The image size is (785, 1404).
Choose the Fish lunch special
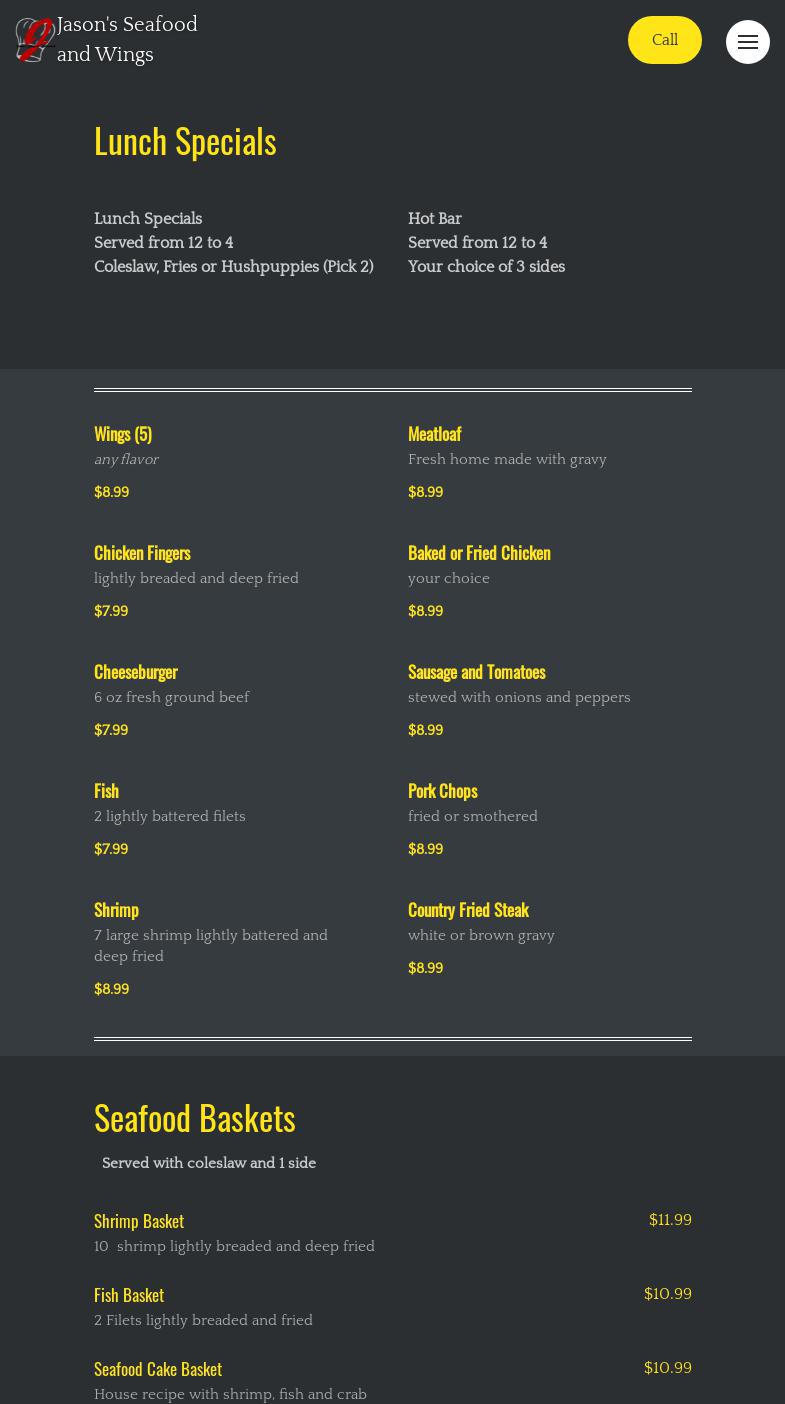pyautogui.click(x=106, y=791)
